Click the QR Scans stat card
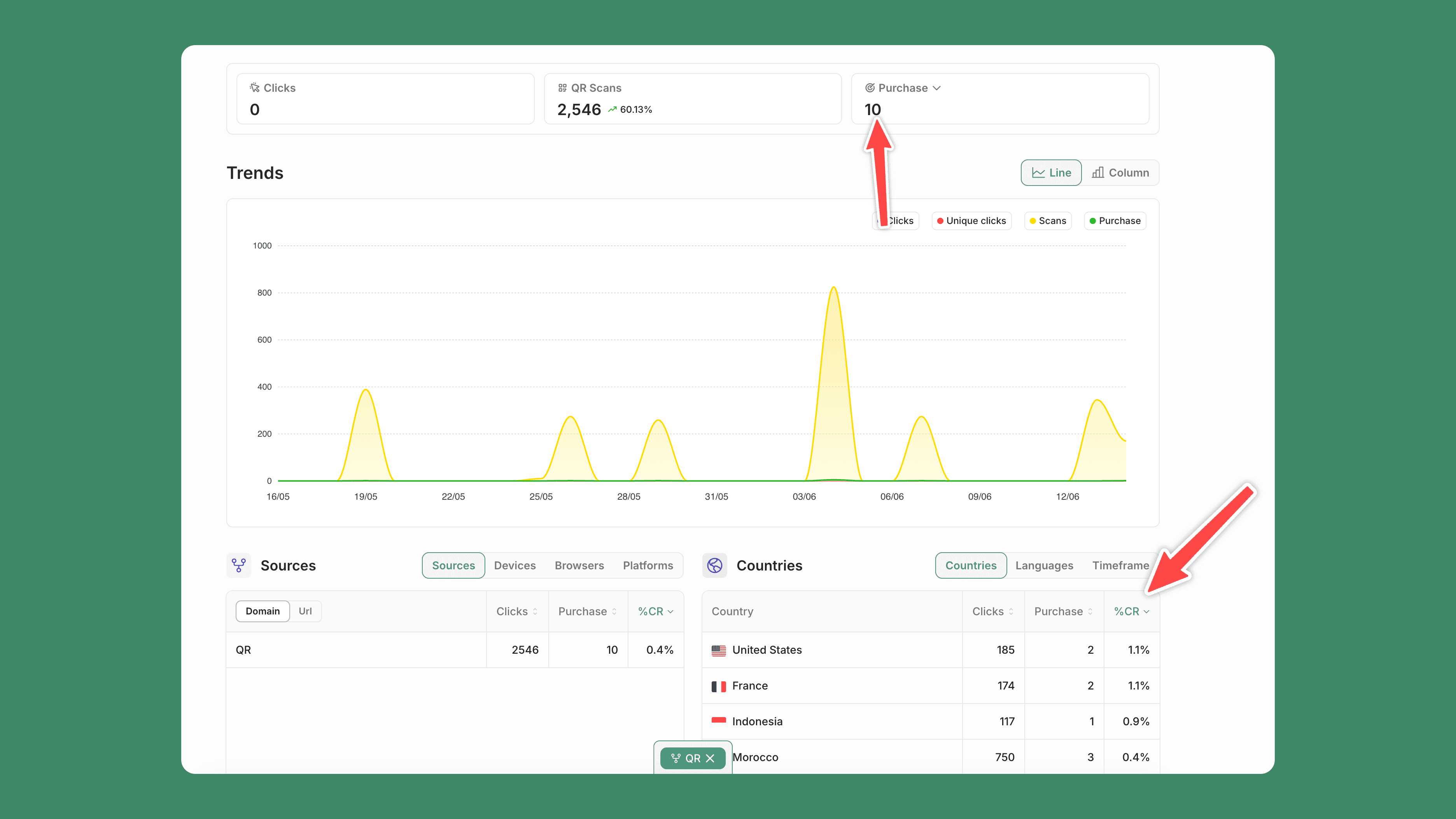Image resolution: width=1456 pixels, height=819 pixels. [692, 98]
